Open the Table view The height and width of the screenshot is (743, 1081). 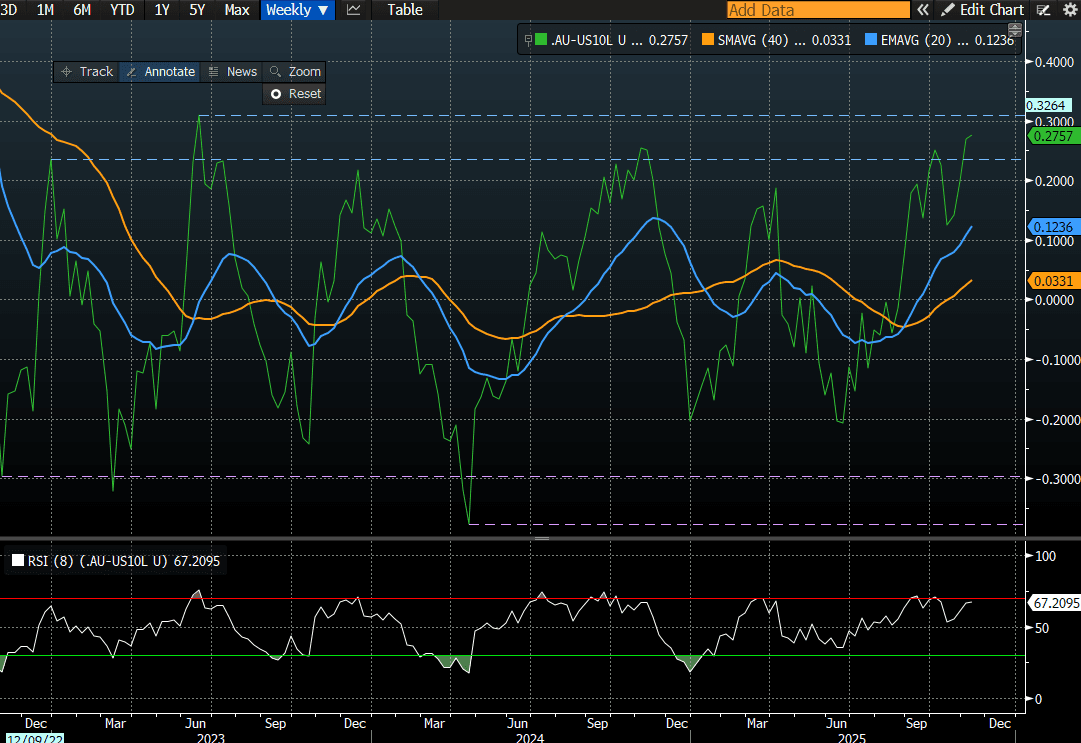pyautogui.click(x=405, y=10)
